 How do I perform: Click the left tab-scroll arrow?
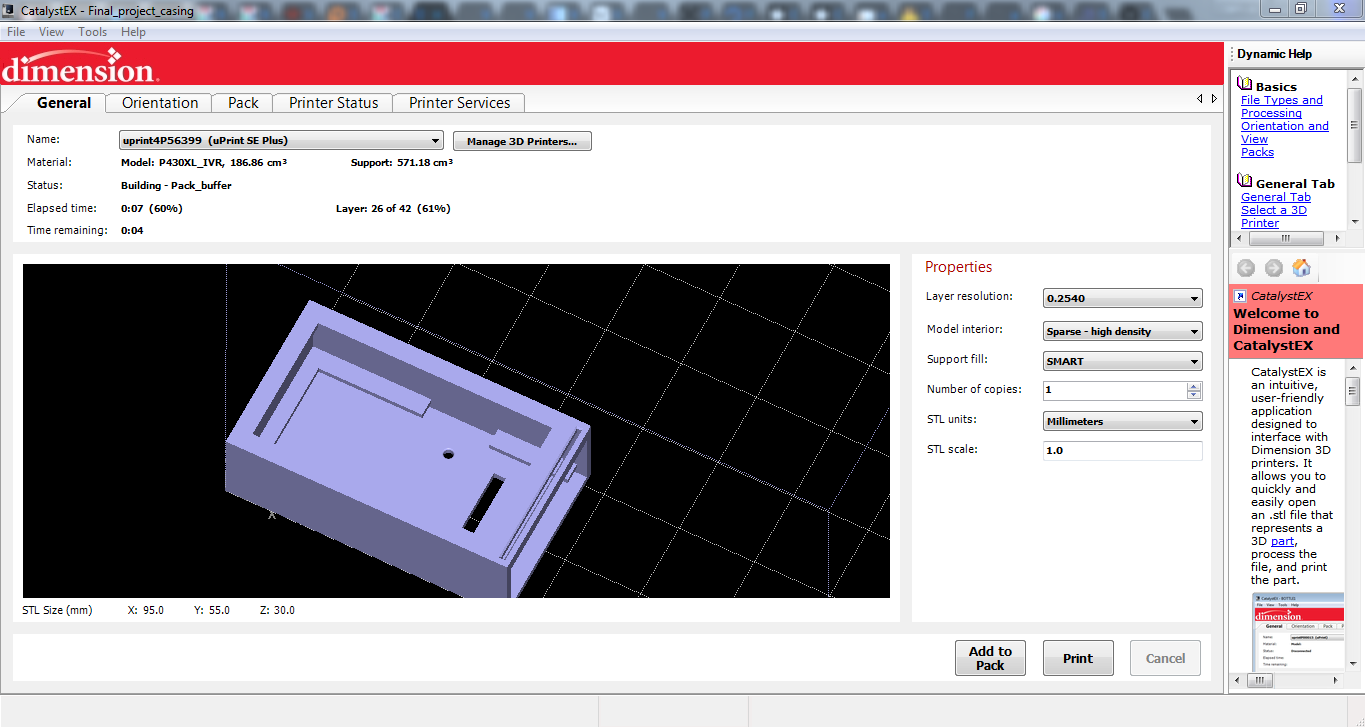1200,99
